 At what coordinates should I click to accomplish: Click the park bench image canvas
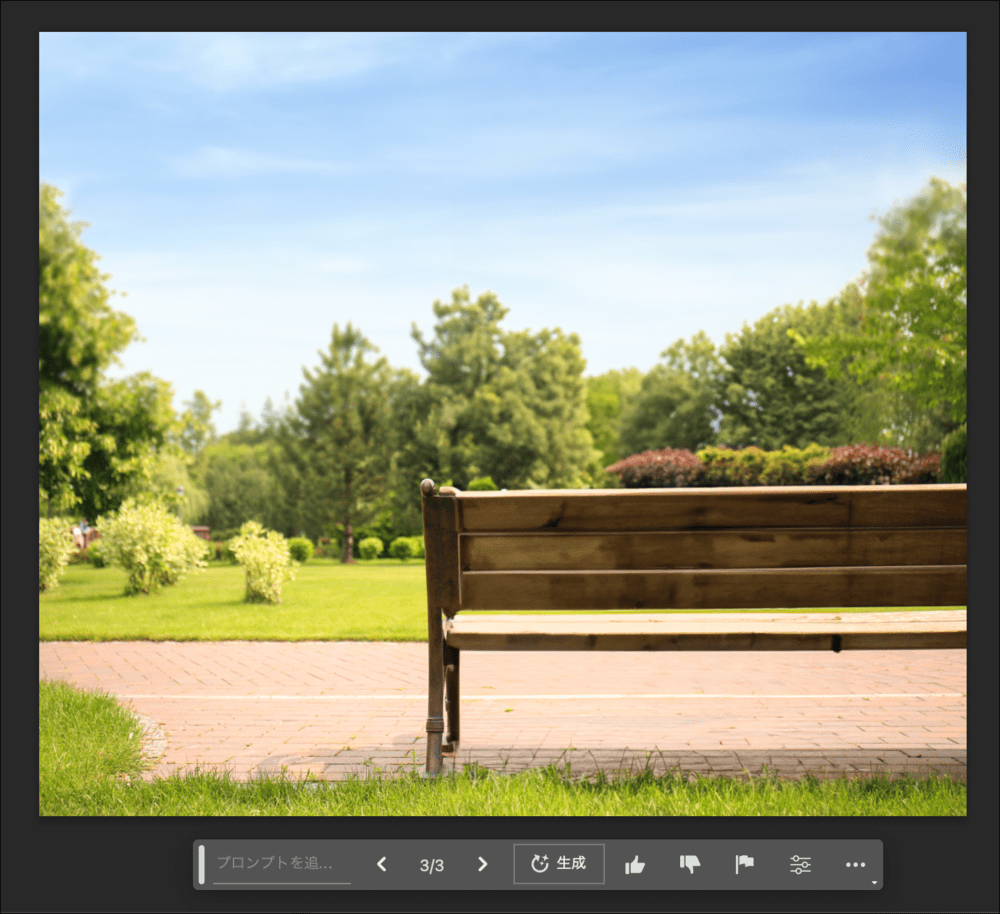[x=503, y=424]
